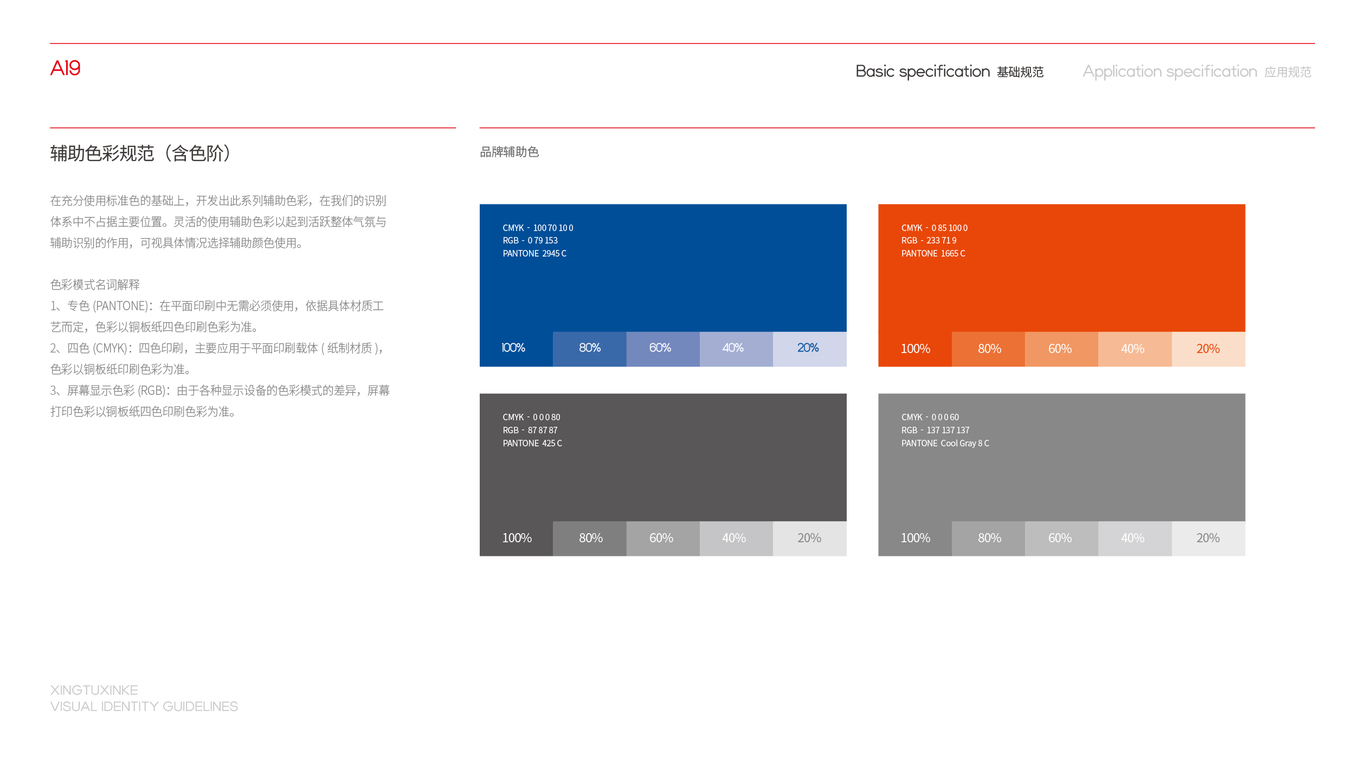Click the CMYK 0 0 0 80 text

pyautogui.click(x=531, y=417)
